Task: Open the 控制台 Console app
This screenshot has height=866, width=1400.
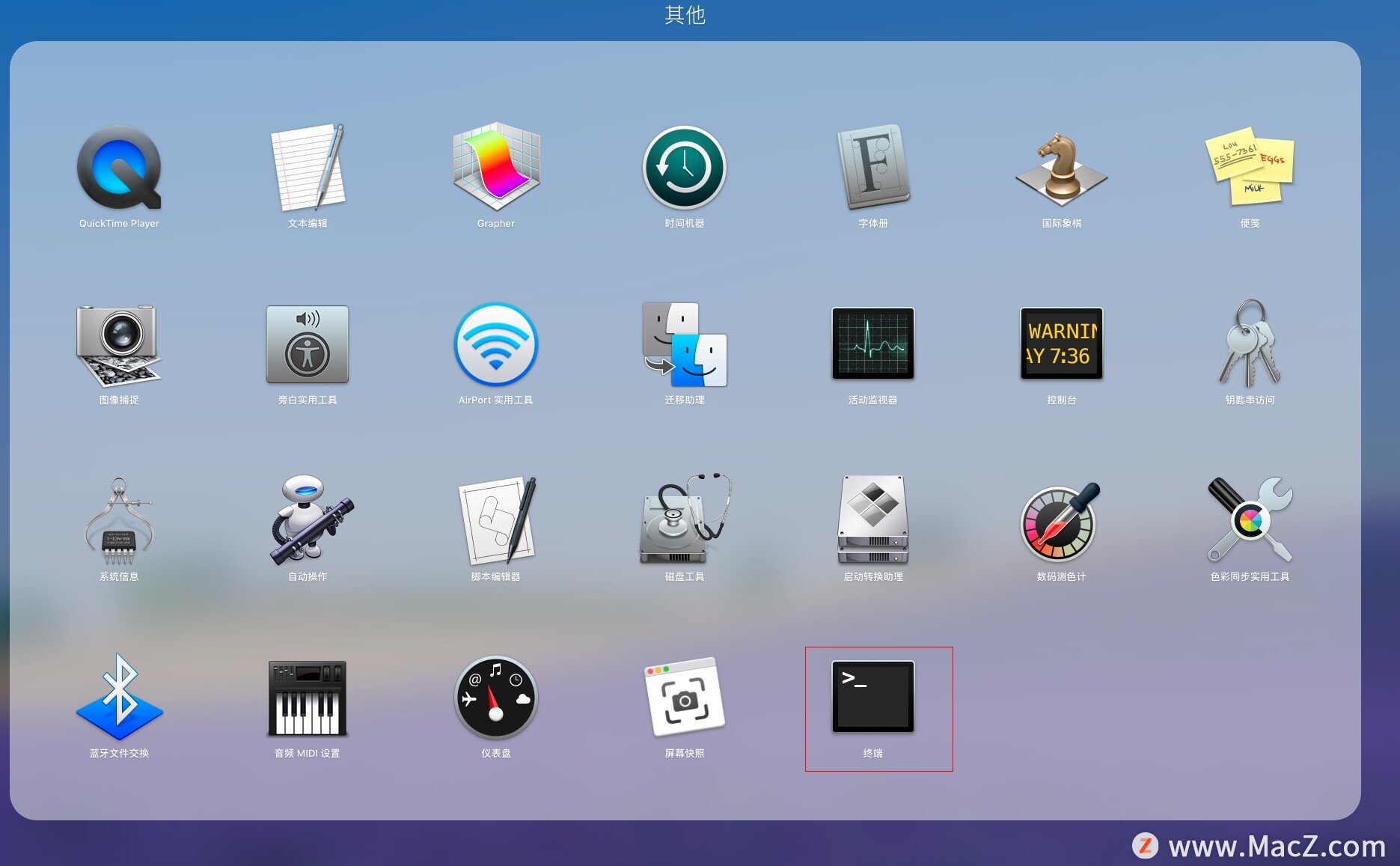Action: pos(1062,344)
